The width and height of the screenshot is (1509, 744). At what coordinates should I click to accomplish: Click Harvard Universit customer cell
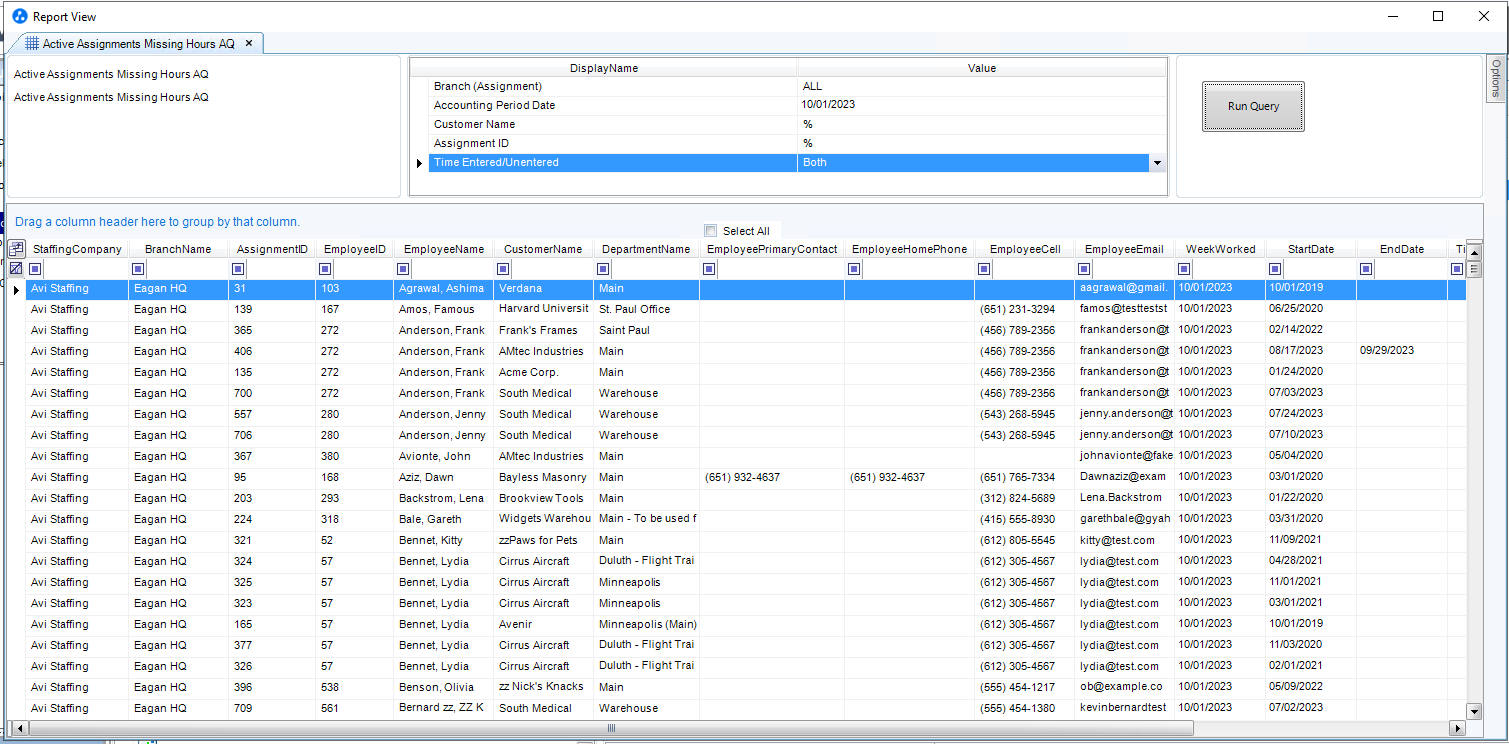[543, 309]
